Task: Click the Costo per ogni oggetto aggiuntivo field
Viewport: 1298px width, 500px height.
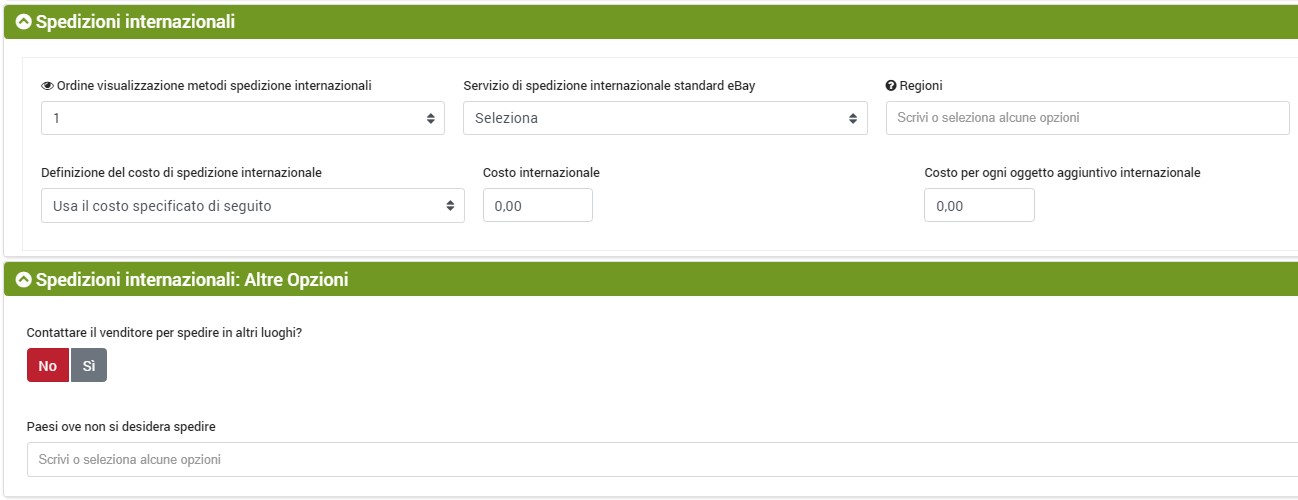Action: (979, 206)
